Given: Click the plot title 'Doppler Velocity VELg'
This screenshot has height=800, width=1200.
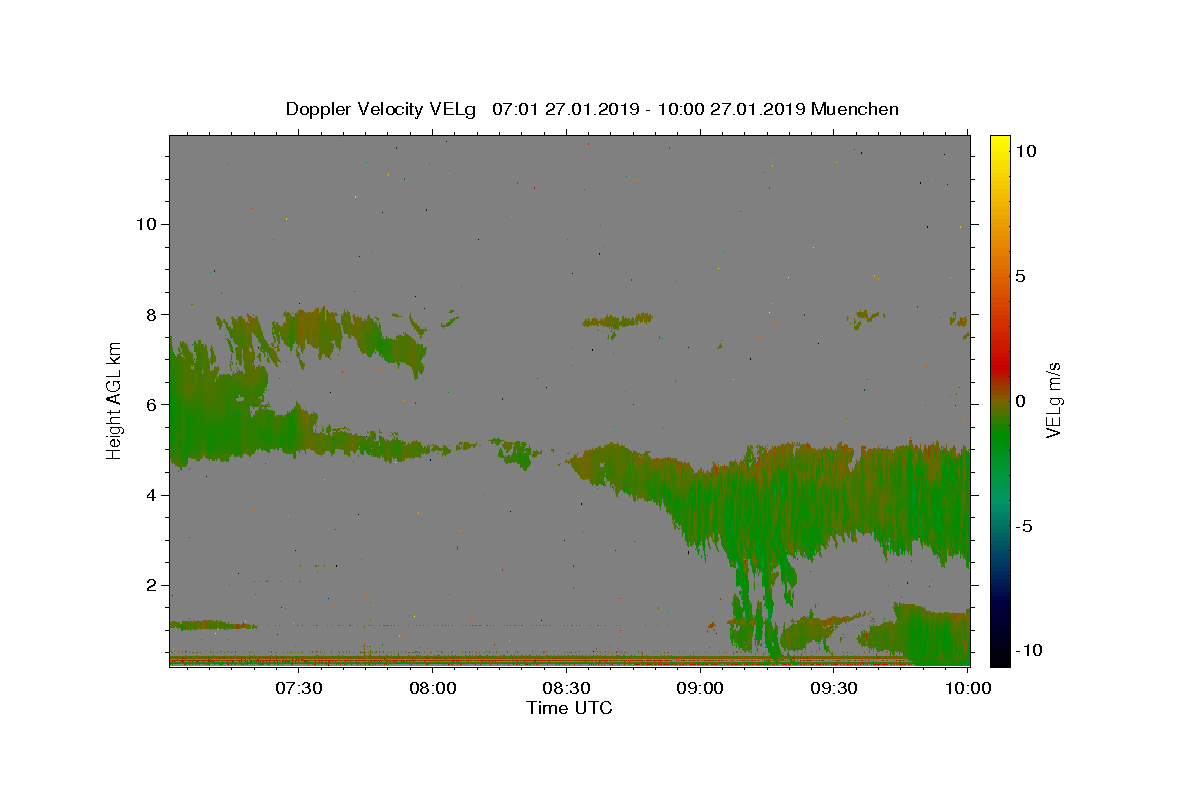Looking at the screenshot, I should (383, 109).
